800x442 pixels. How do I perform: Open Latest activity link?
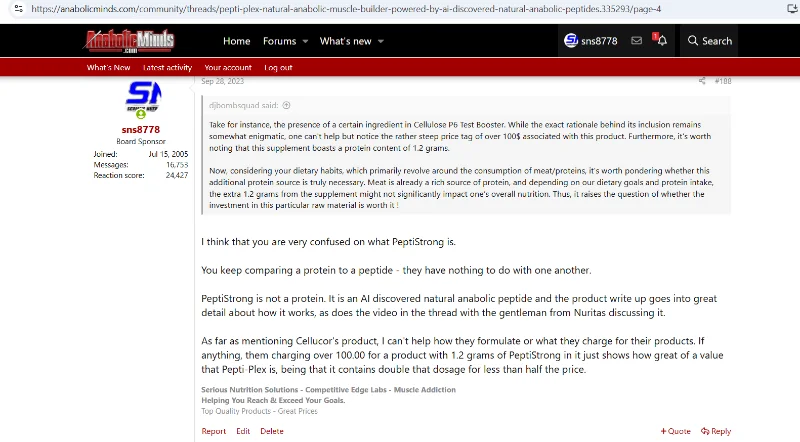point(167,67)
